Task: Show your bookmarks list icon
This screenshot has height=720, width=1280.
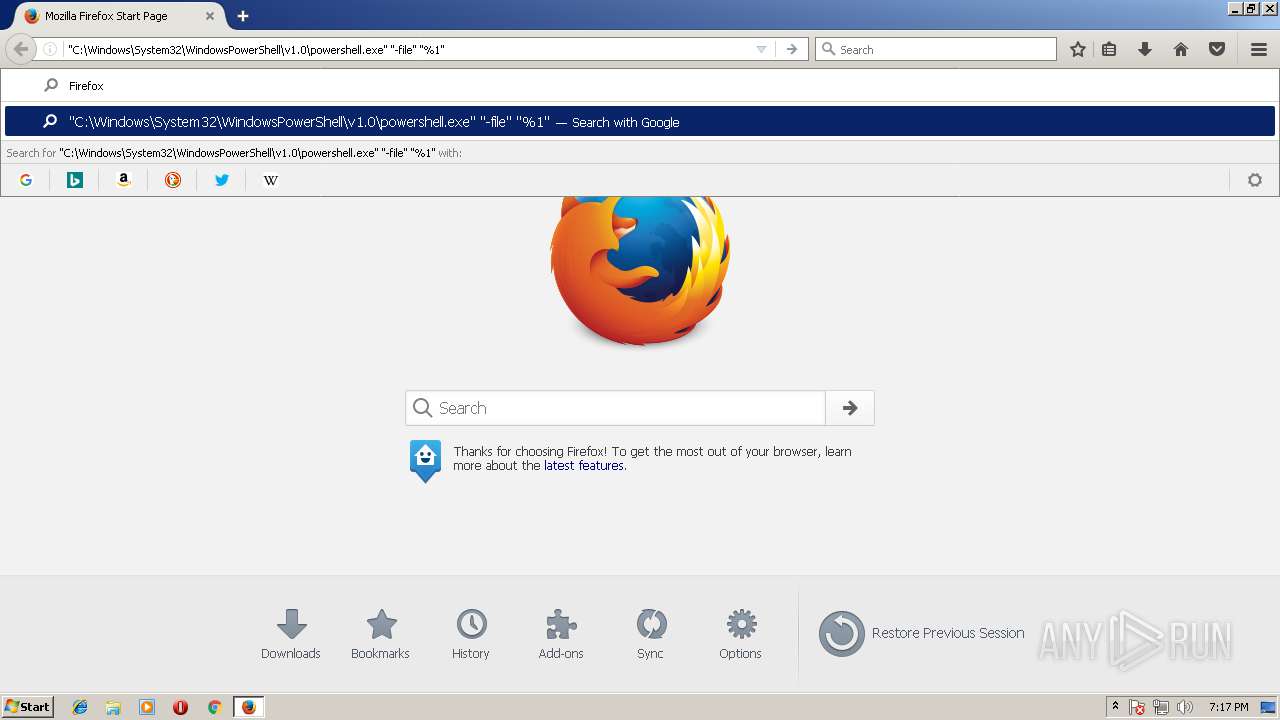Action: tap(1109, 49)
